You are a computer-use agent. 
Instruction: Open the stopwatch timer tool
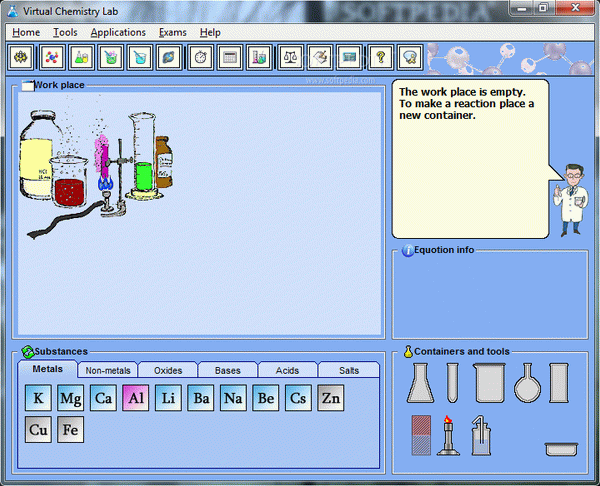(201, 57)
